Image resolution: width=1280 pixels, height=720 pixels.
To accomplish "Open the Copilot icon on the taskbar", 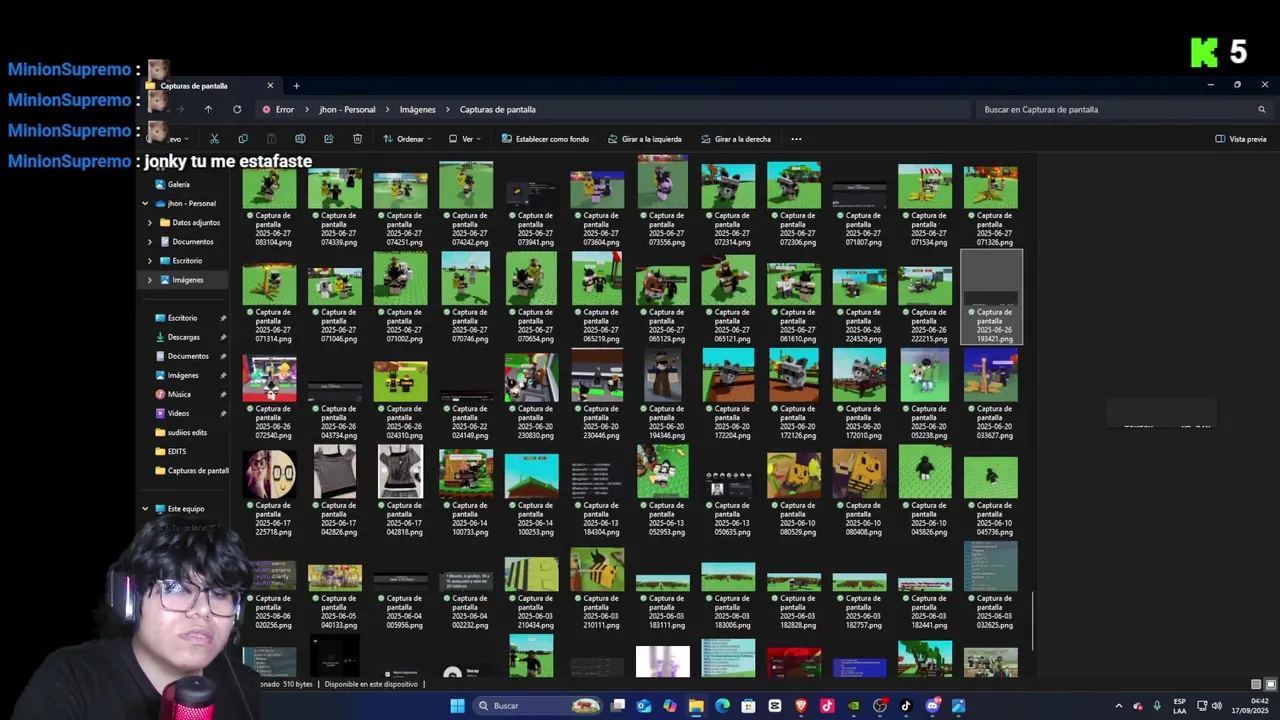I will pos(670,706).
